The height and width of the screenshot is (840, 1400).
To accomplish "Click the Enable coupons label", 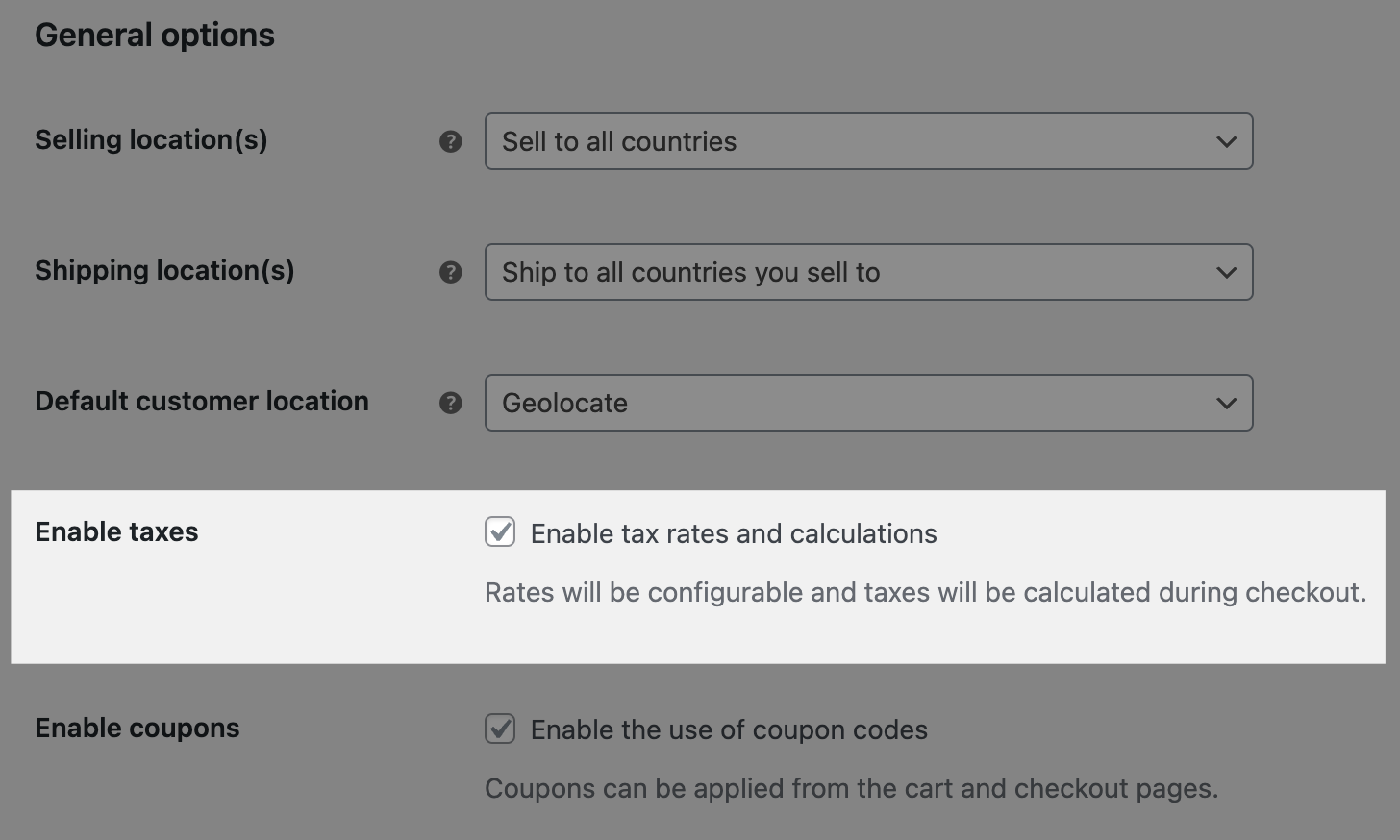I will point(137,728).
